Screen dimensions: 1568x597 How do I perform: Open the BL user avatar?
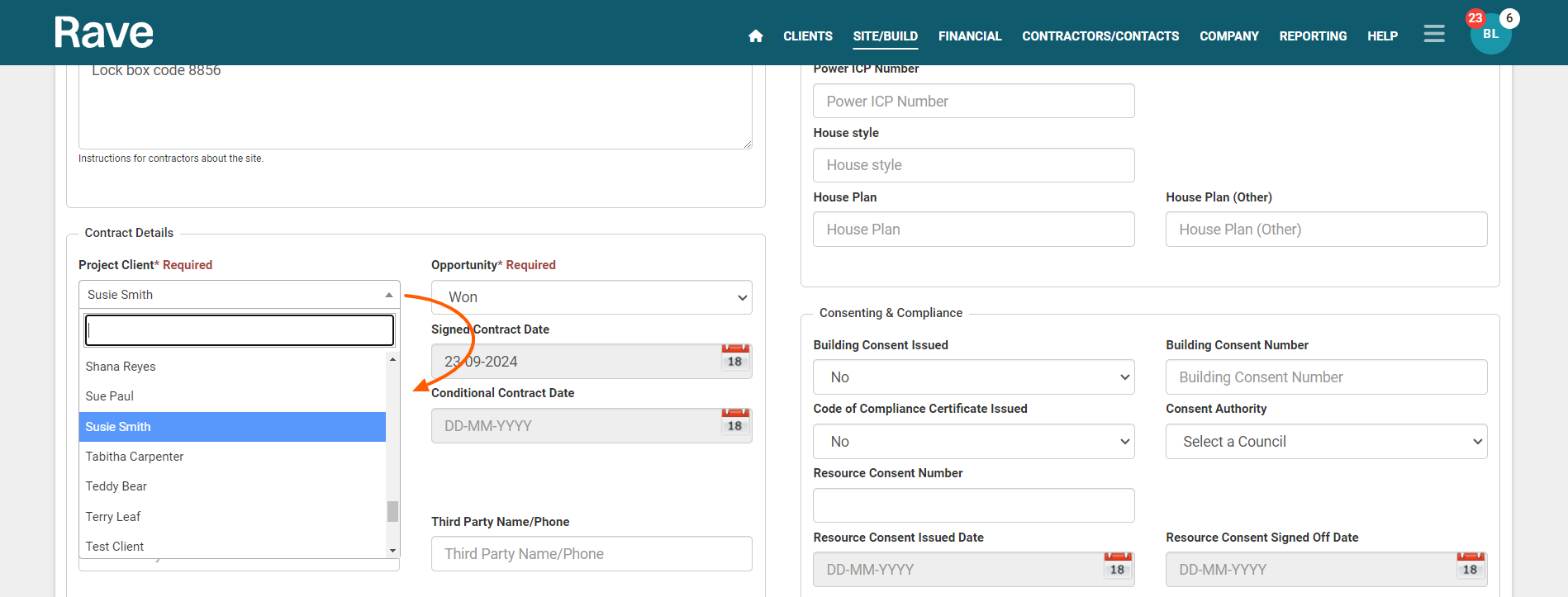1490,34
